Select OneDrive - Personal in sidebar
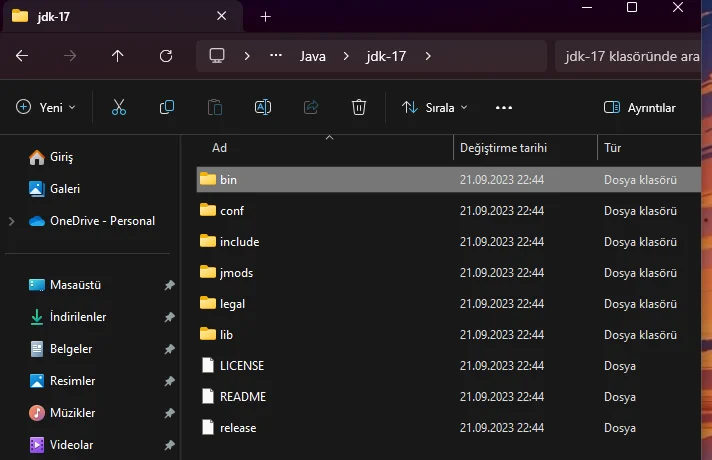 coord(92,221)
